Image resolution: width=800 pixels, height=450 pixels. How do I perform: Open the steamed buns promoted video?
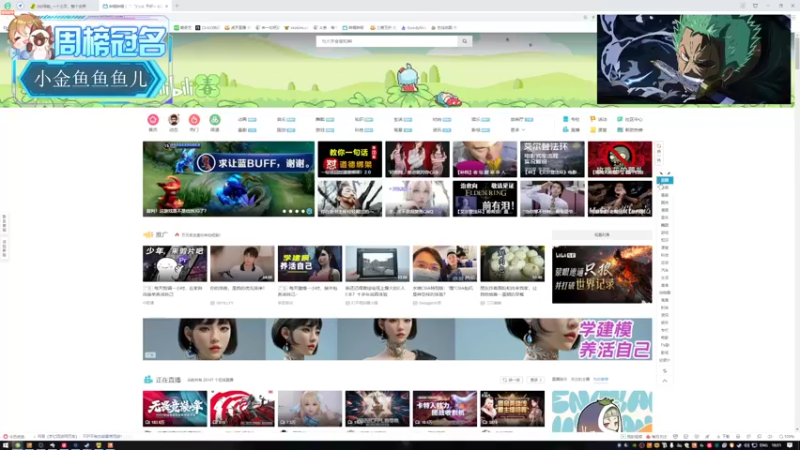point(512,264)
